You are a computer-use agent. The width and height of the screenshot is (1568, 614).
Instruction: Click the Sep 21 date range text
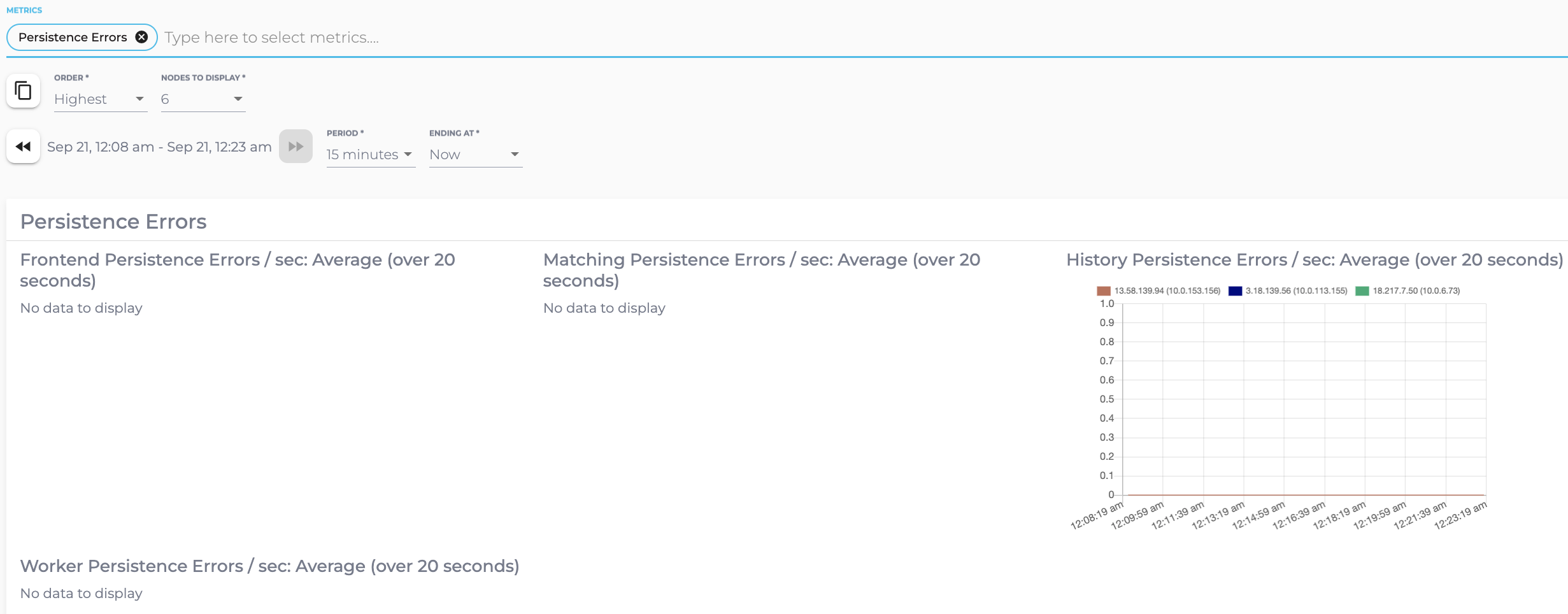pos(159,147)
